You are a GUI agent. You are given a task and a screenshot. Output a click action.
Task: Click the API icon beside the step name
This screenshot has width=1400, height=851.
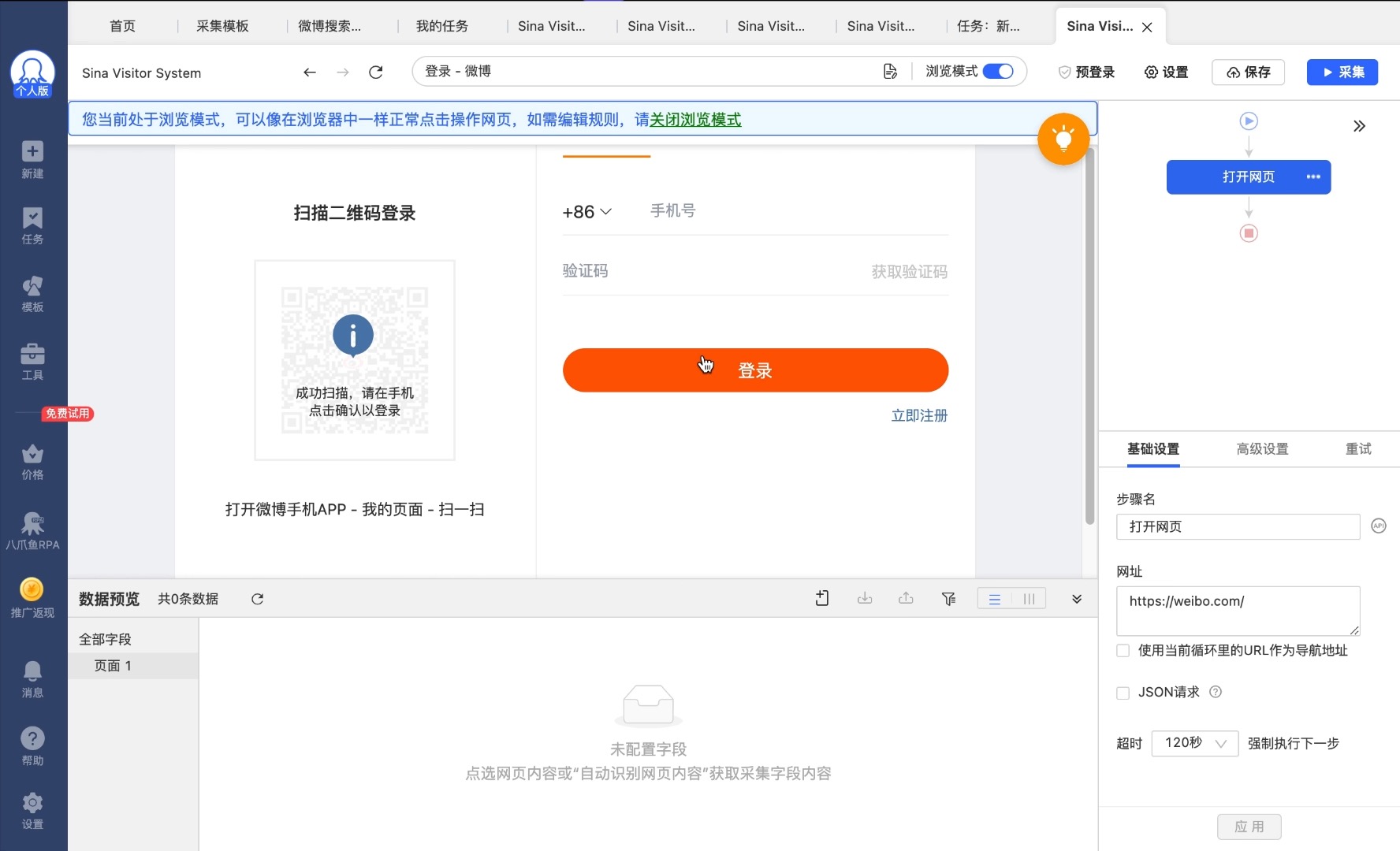[1378, 526]
